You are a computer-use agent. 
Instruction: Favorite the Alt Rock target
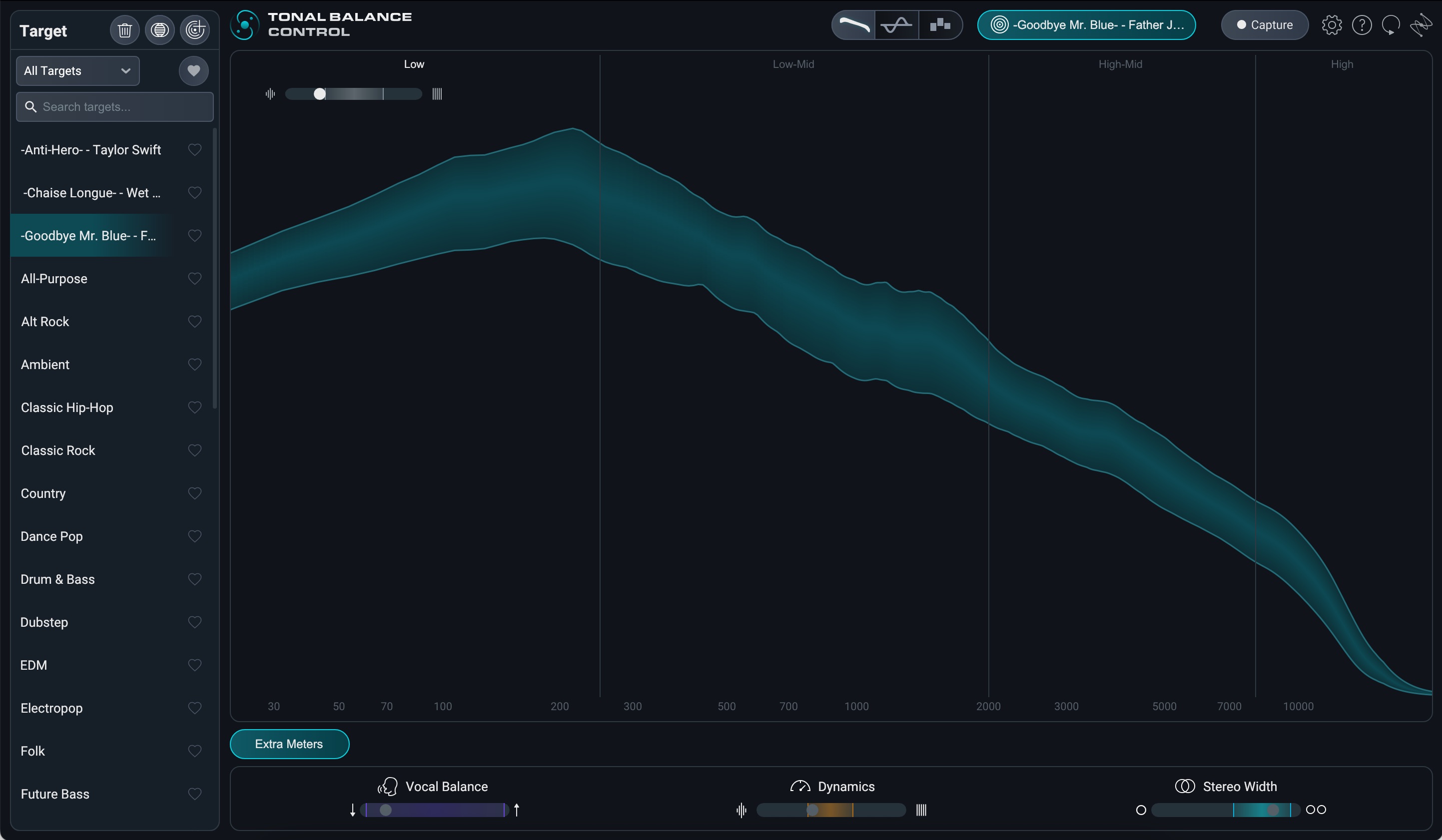(194, 321)
